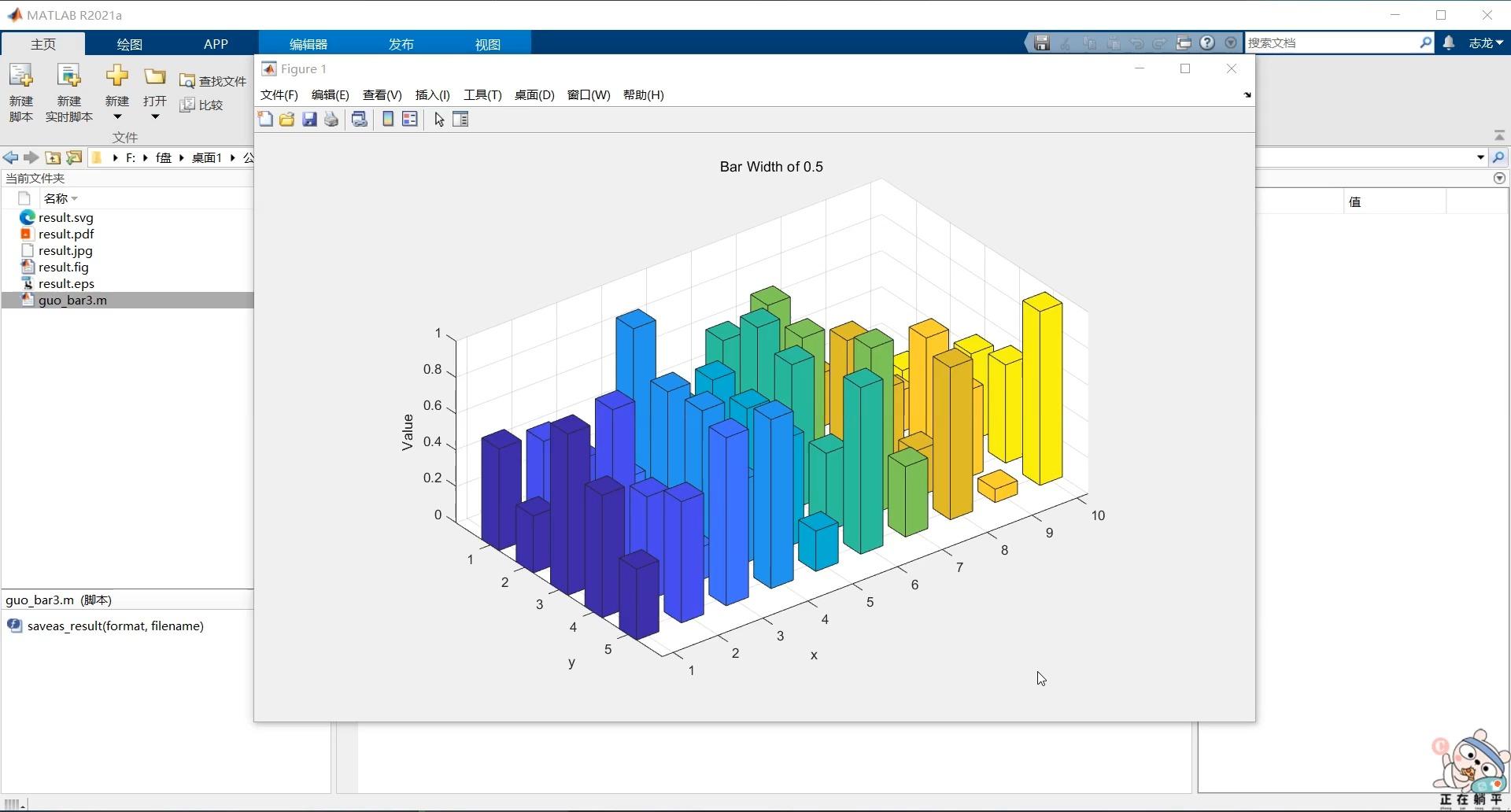Toggle Edit Plot arrow tool
The image size is (1511, 812).
pyautogui.click(x=439, y=119)
